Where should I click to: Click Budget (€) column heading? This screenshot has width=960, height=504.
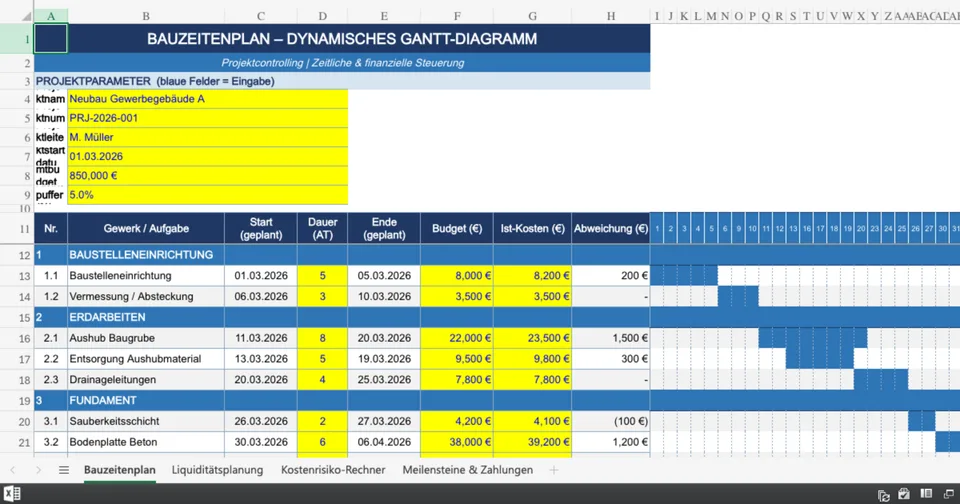pyautogui.click(x=457, y=228)
